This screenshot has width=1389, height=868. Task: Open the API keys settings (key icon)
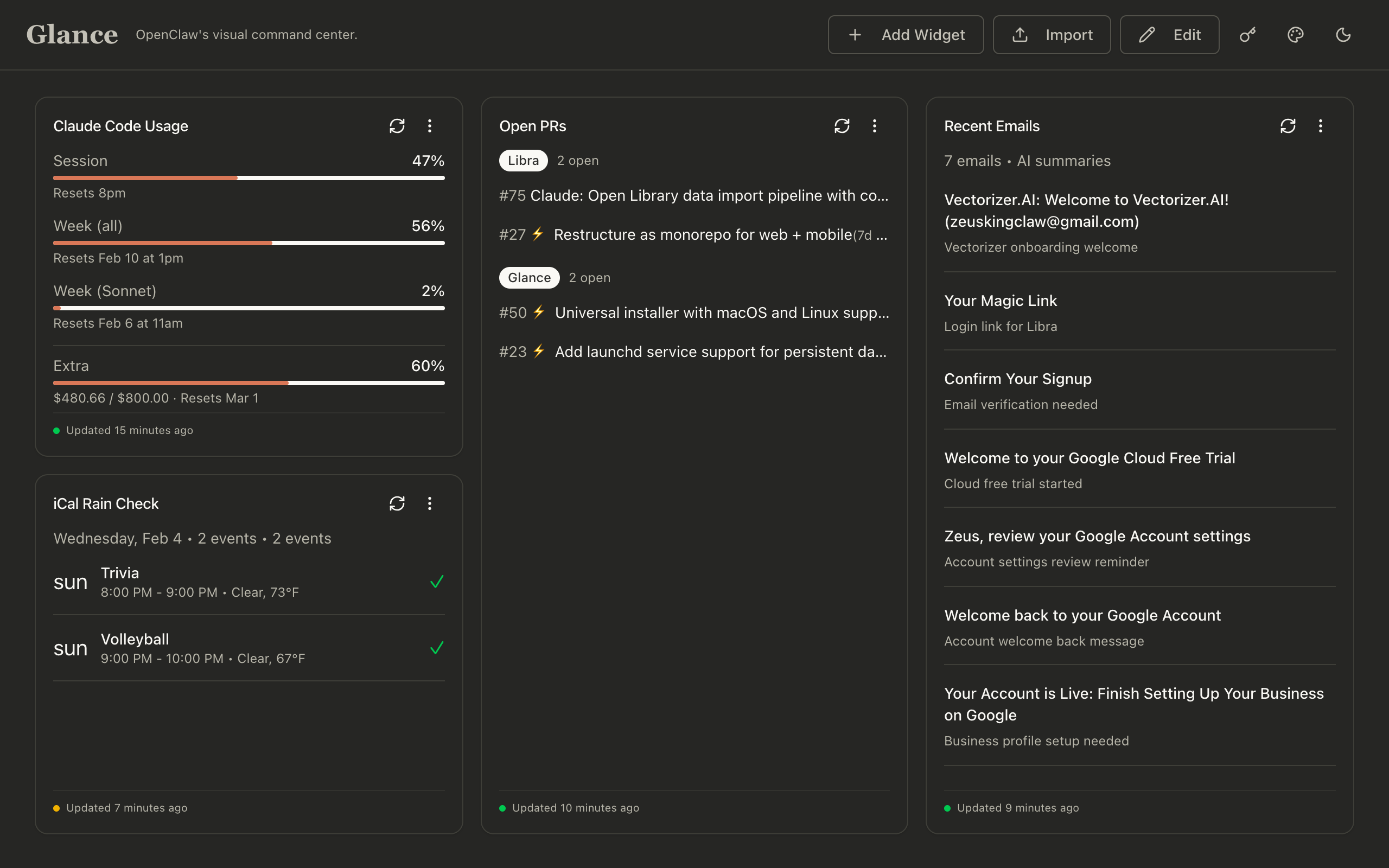point(1247,34)
